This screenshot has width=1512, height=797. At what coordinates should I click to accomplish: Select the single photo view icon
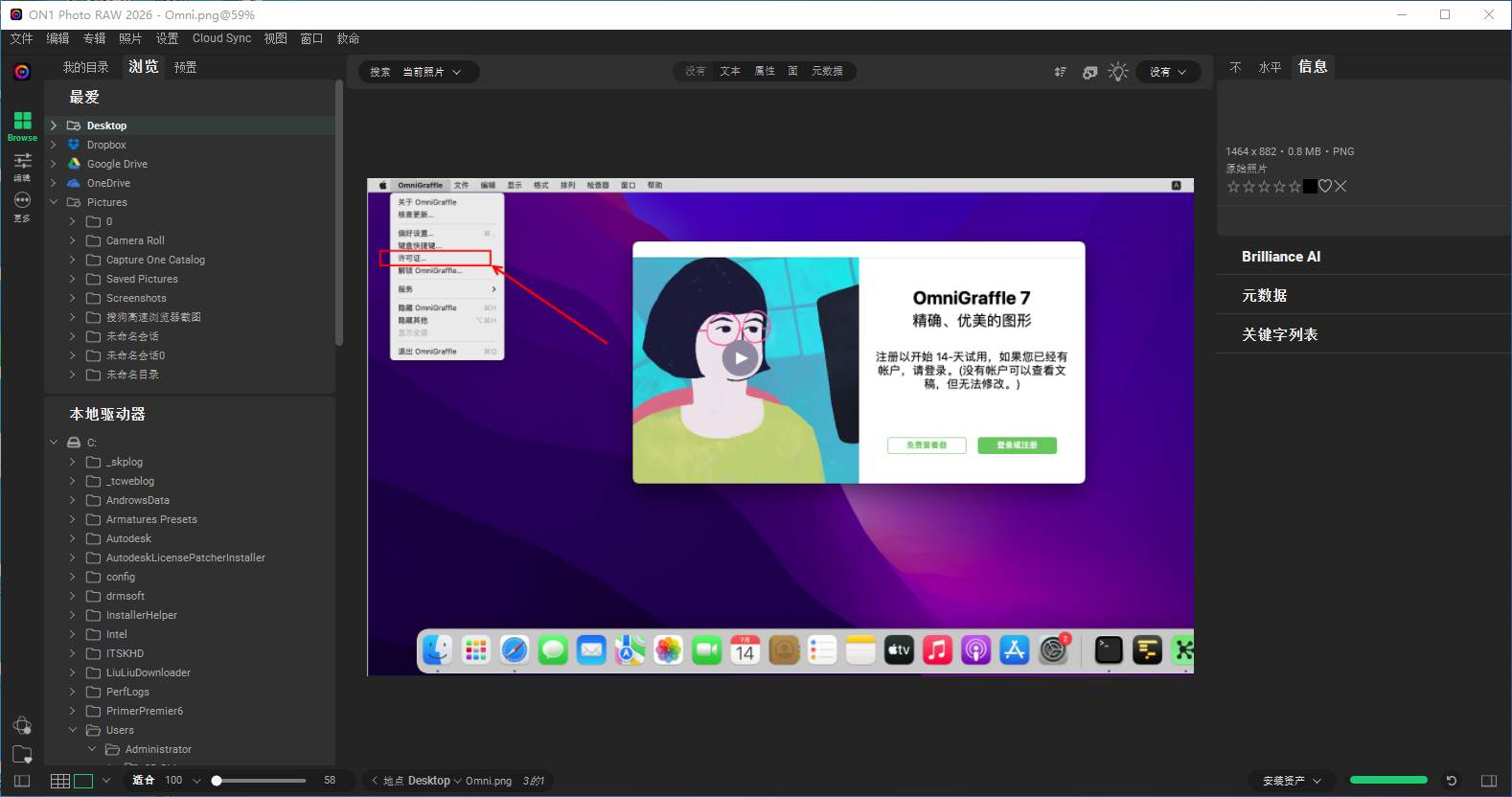83,781
